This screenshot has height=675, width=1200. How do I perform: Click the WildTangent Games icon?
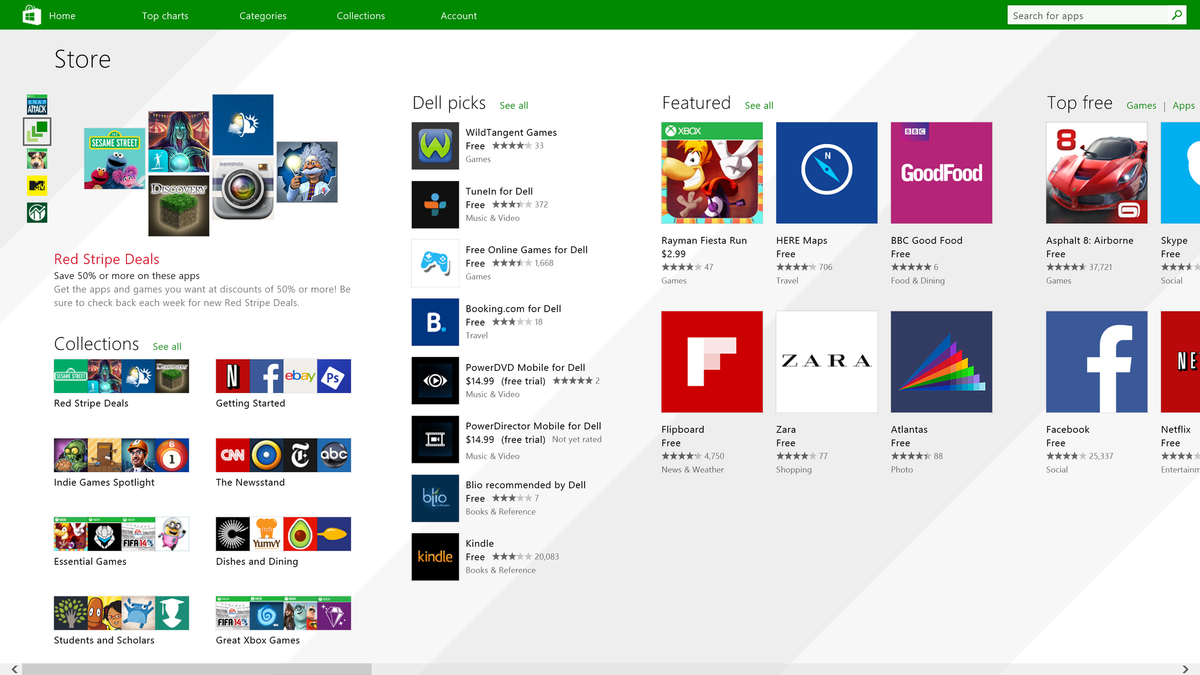coord(434,145)
